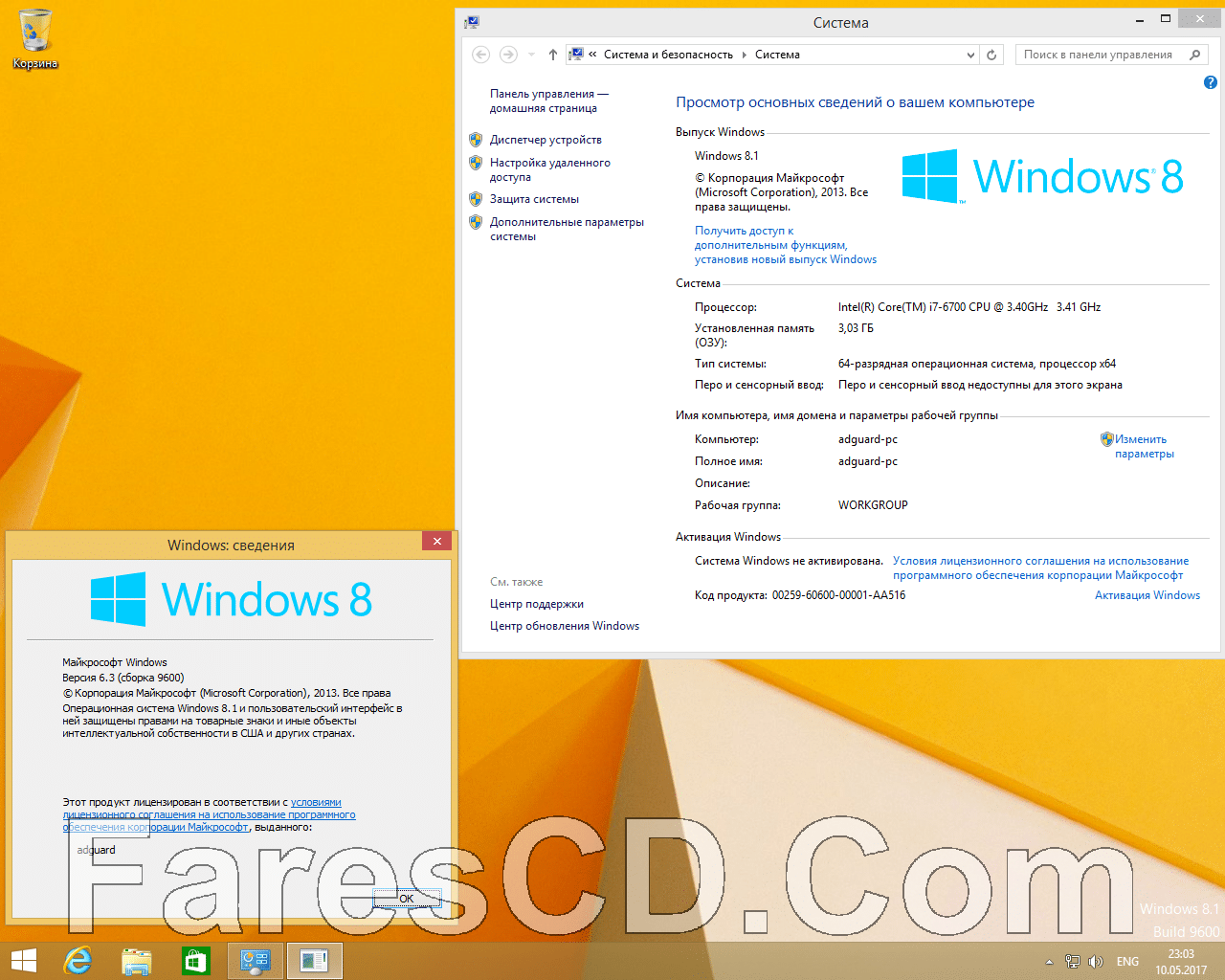Screen dimensions: 1225x980
Task: Click shield icon beside 'Защита системы'
Action: pyautogui.click(x=476, y=199)
